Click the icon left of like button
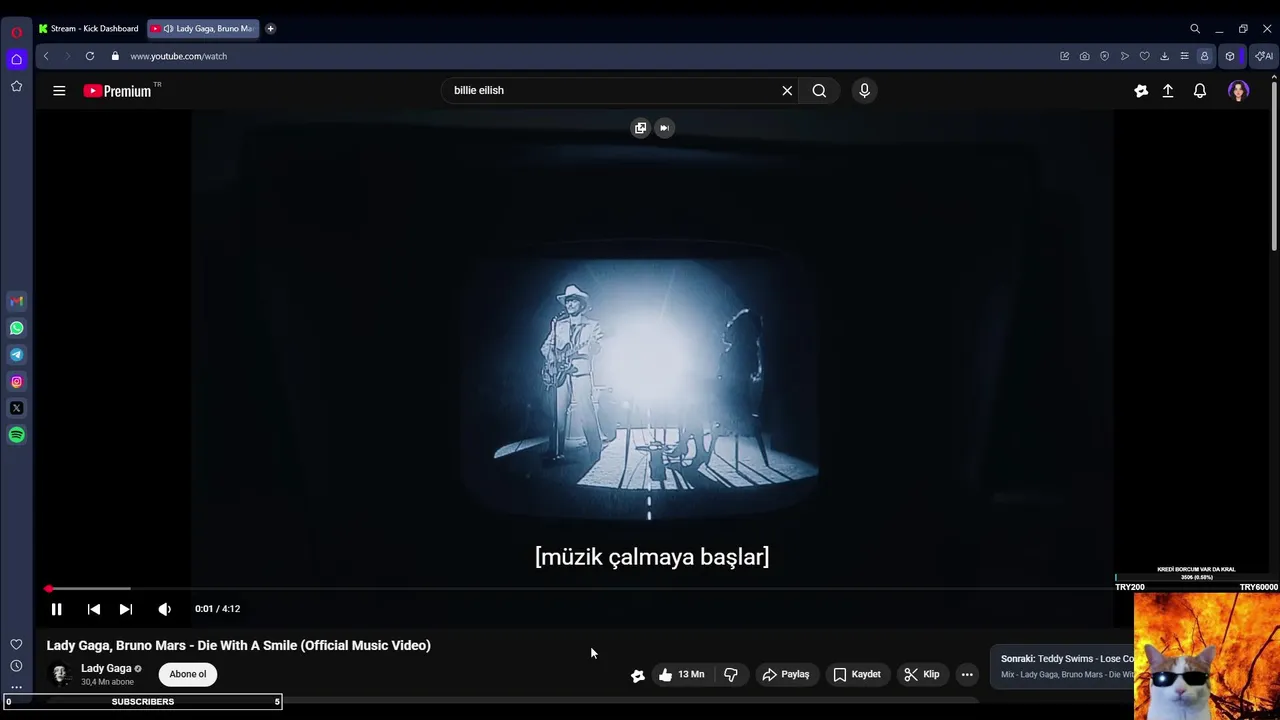Viewport: 1280px width, 720px height. pos(638,675)
